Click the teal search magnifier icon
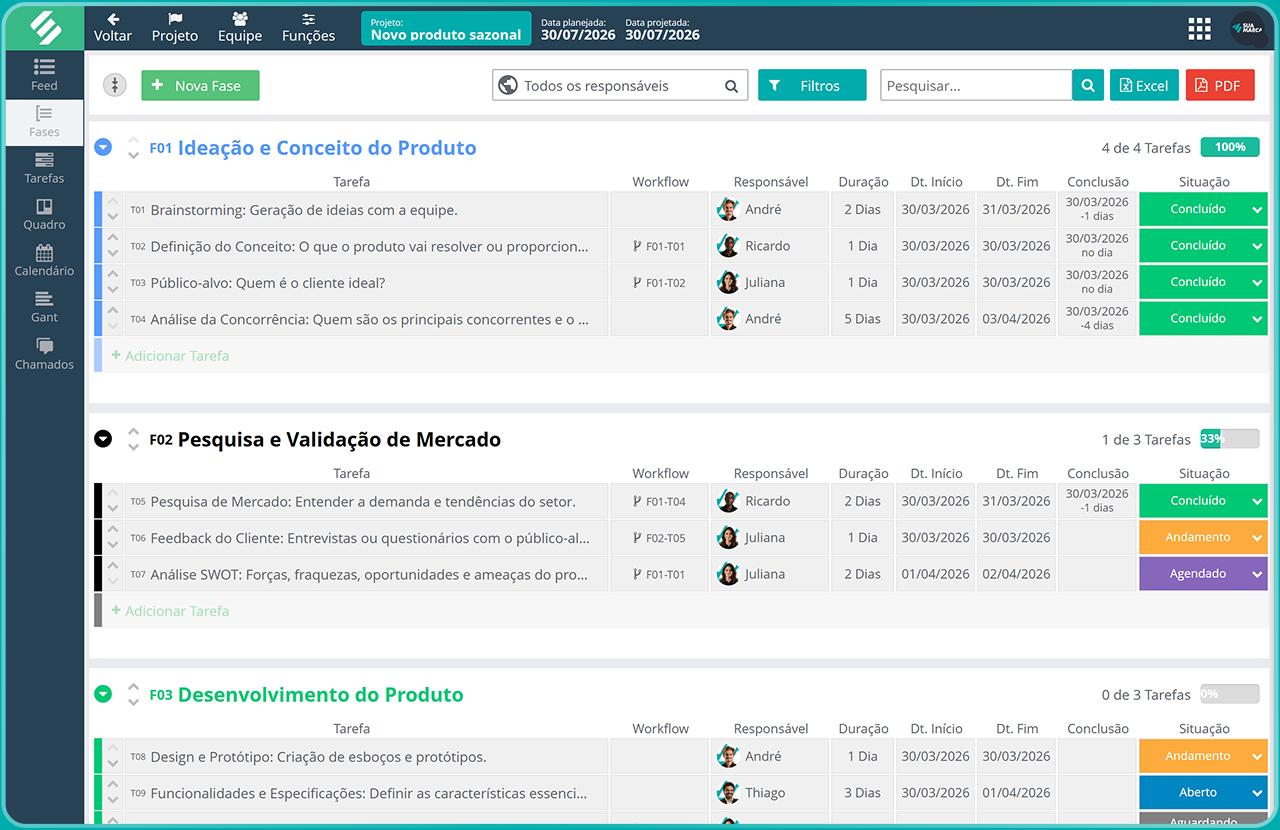Screen dimensions: 1280x830 (x=1087, y=85)
